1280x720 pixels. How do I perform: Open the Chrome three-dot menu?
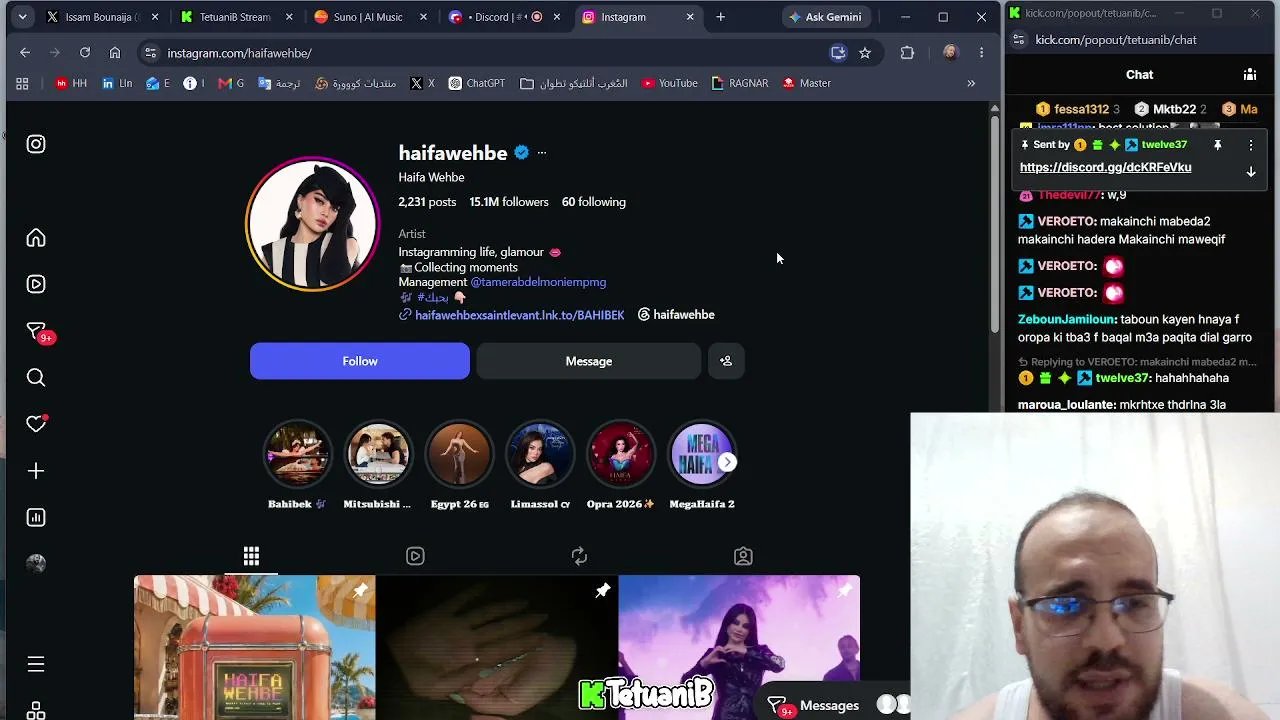(x=981, y=53)
